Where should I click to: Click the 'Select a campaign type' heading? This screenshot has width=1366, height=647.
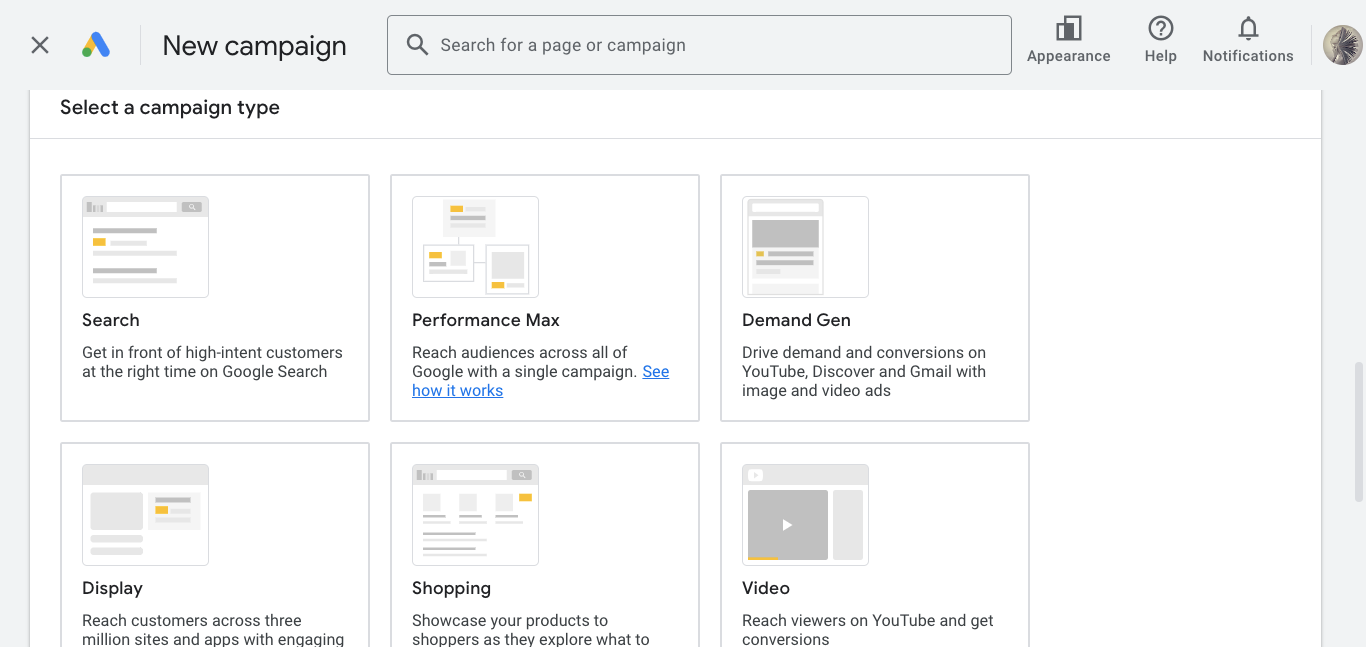(x=170, y=108)
